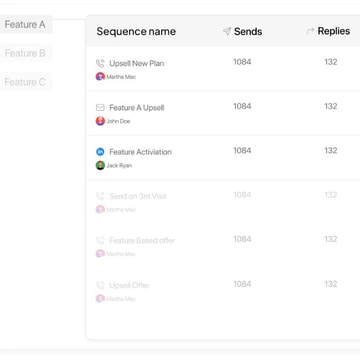
Task: Click the phone icon for Upsell New Plan
Action: click(100, 63)
